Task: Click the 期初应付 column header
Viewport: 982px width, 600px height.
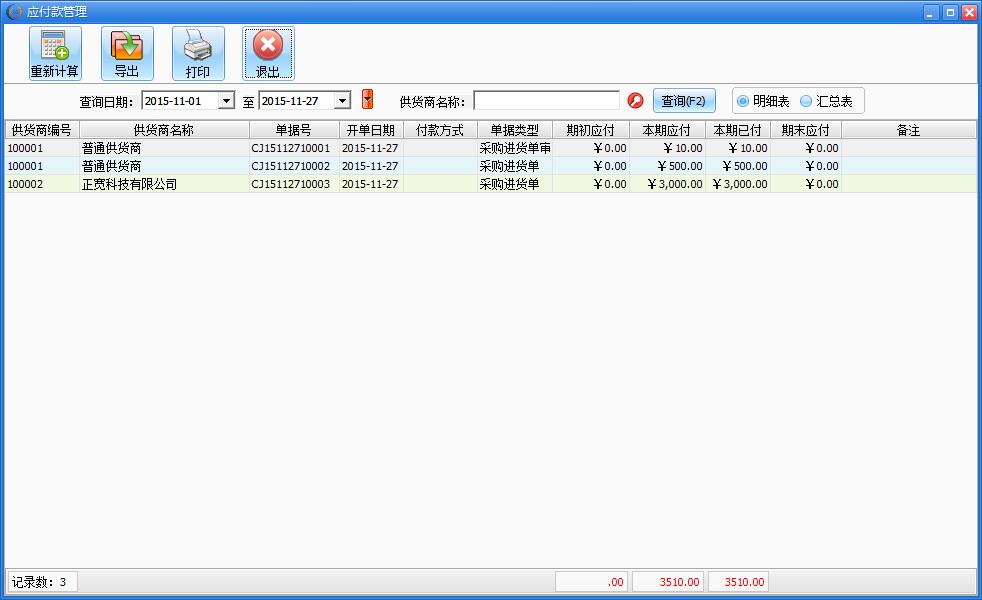Action: point(591,130)
